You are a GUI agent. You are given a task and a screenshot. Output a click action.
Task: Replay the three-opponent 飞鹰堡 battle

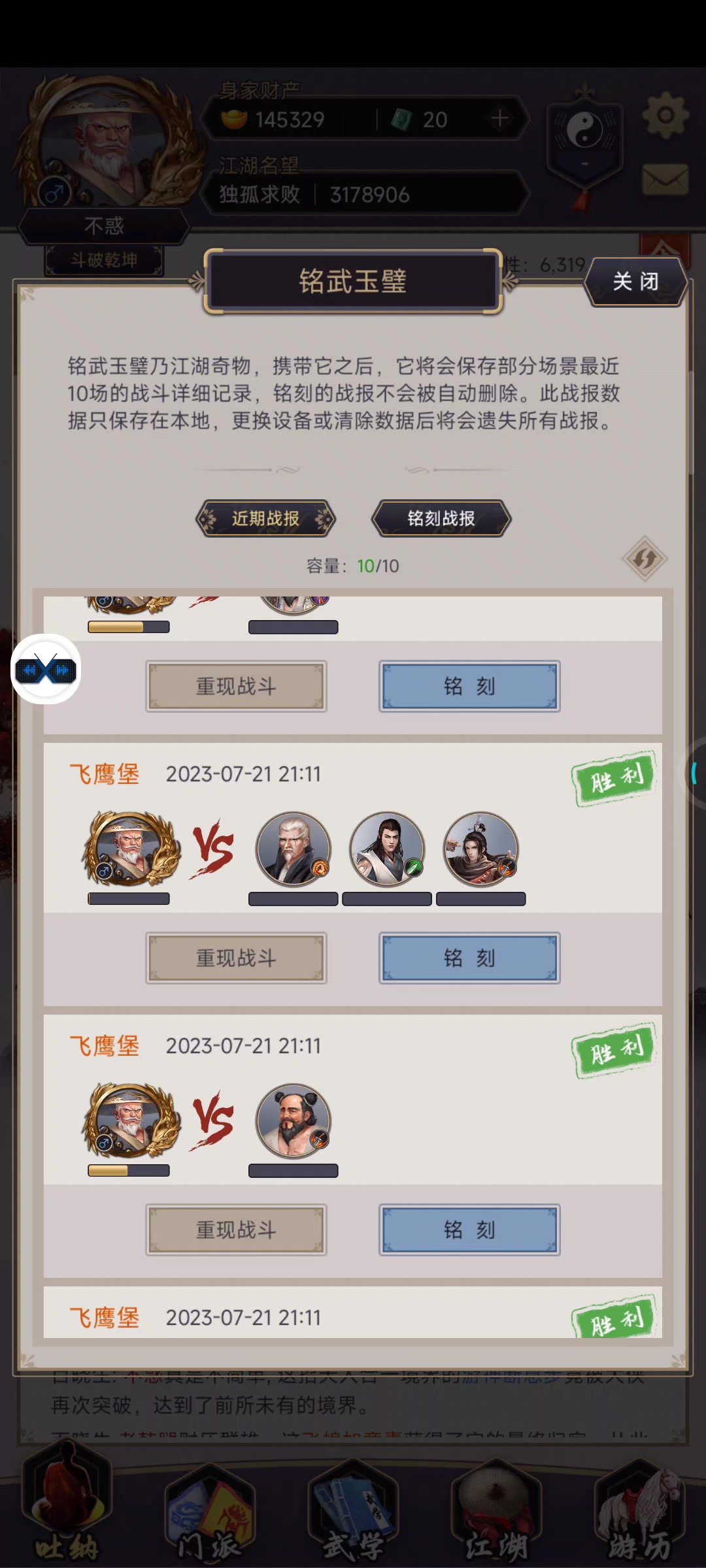coord(236,958)
